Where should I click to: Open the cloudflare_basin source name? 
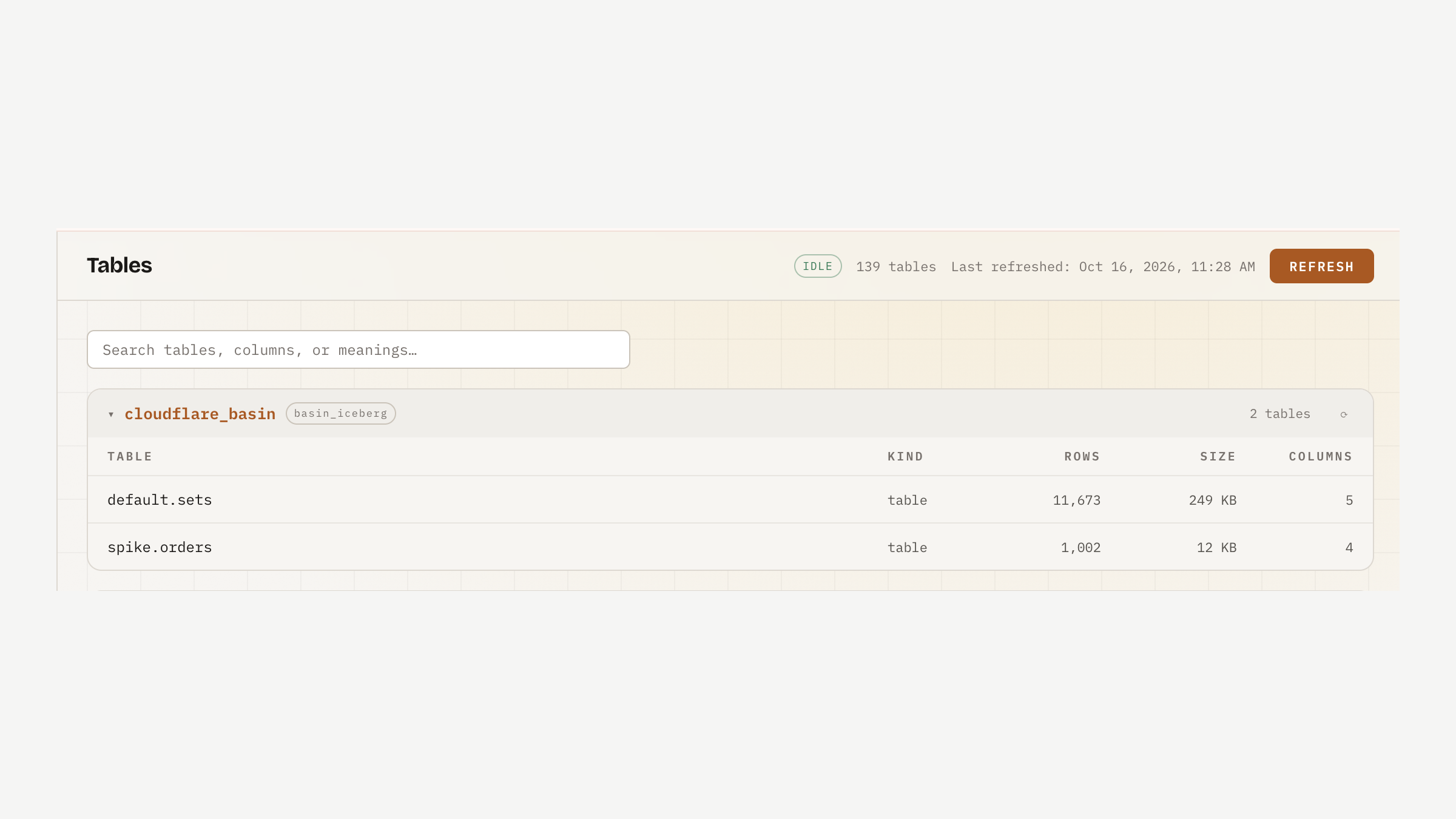click(200, 414)
